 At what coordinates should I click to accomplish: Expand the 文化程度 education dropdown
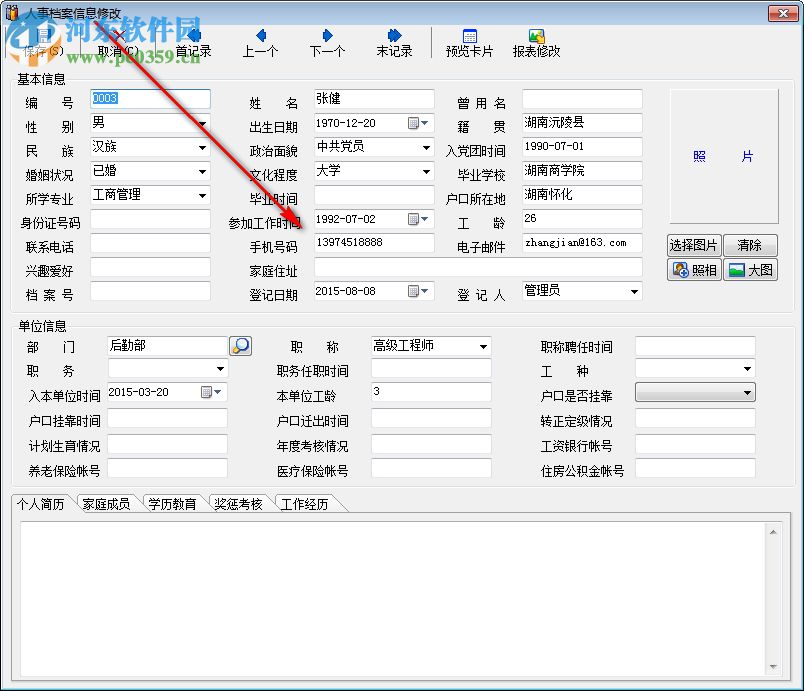pyautogui.click(x=426, y=172)
